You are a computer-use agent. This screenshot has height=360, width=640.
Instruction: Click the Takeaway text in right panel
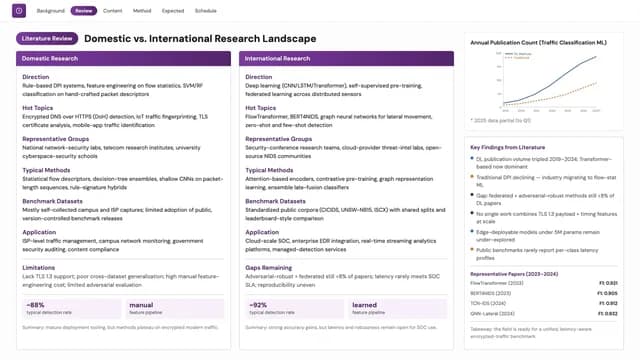point(531,333)
